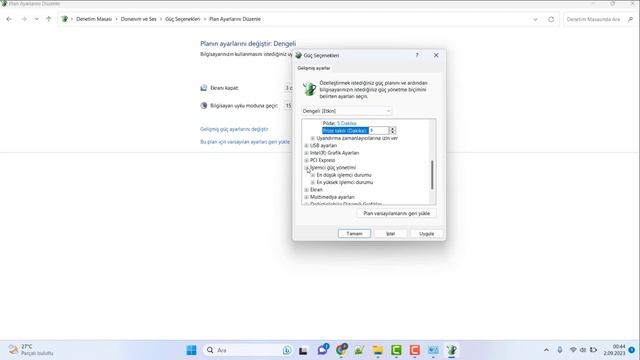Open the Chrome browser taskbar icon
The width and height of the screenshot is (640, 360).
point(341,350)
